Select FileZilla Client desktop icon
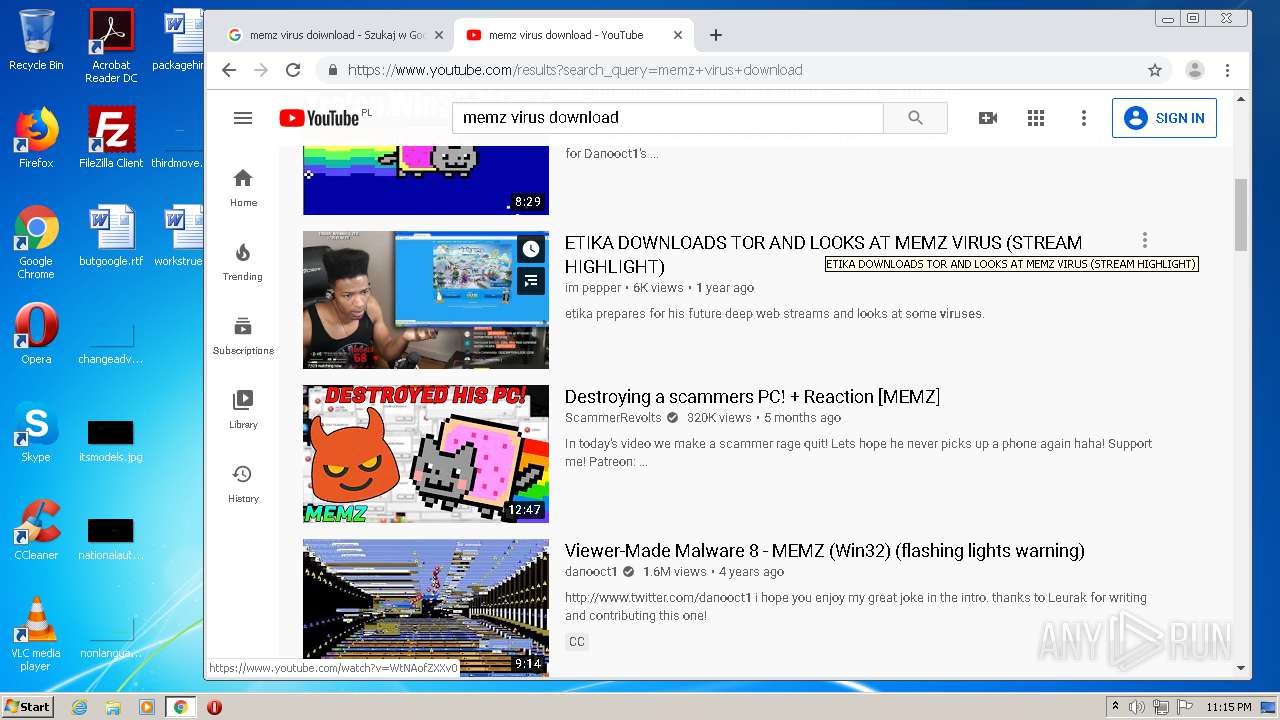This screenshot has width=1280, height=720. click(111, 138)
